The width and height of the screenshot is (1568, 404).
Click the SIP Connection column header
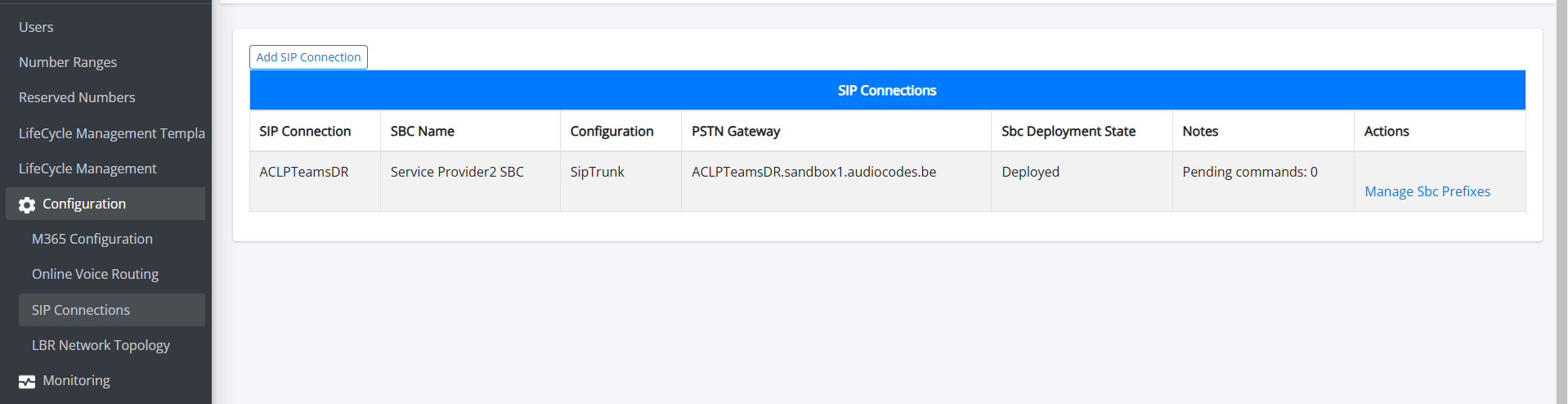(x=305, y=131)
